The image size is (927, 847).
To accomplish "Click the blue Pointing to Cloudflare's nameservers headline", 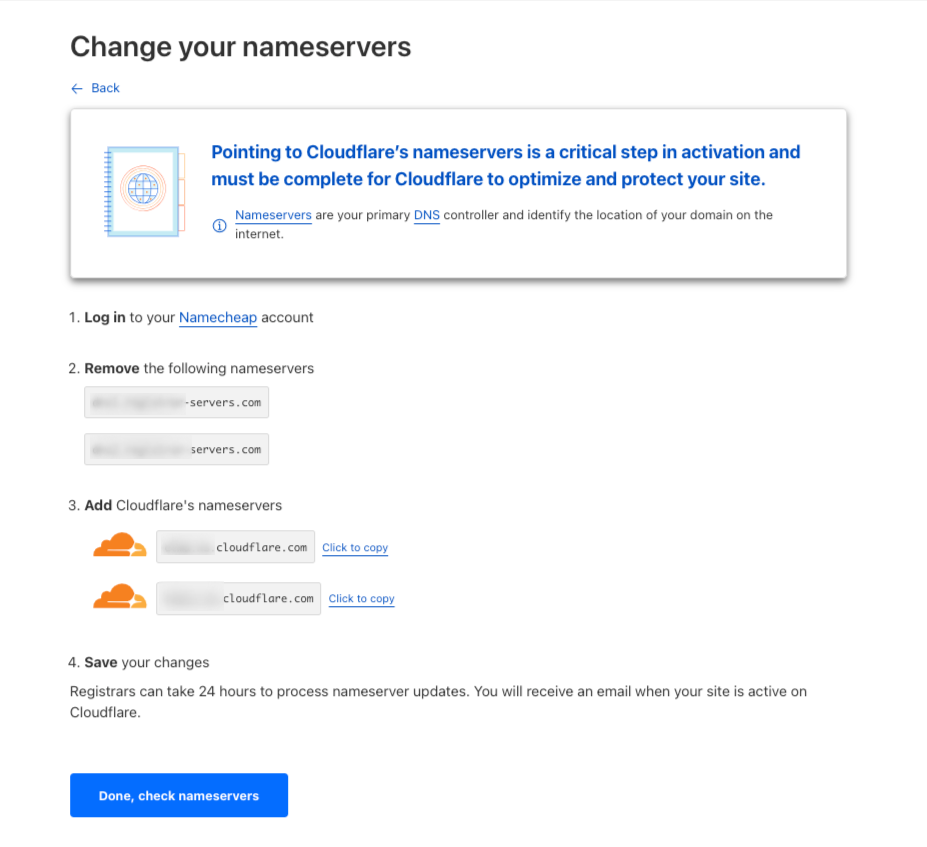I will [x=505, y=166].
